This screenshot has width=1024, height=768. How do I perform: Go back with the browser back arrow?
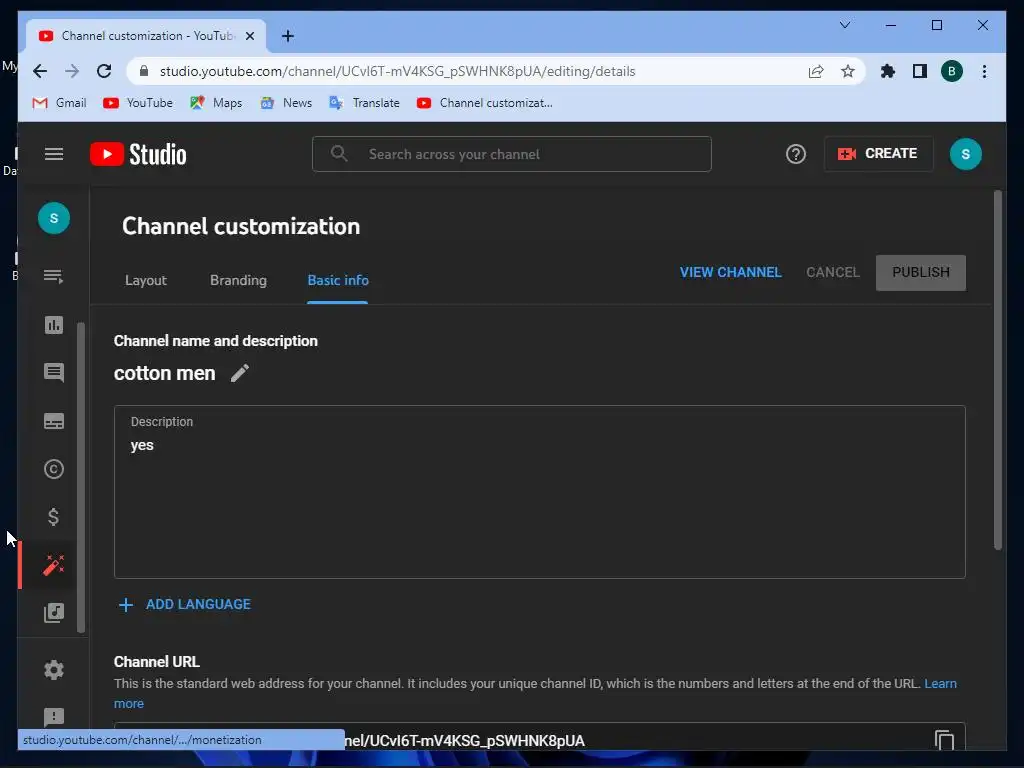(40, 71)
